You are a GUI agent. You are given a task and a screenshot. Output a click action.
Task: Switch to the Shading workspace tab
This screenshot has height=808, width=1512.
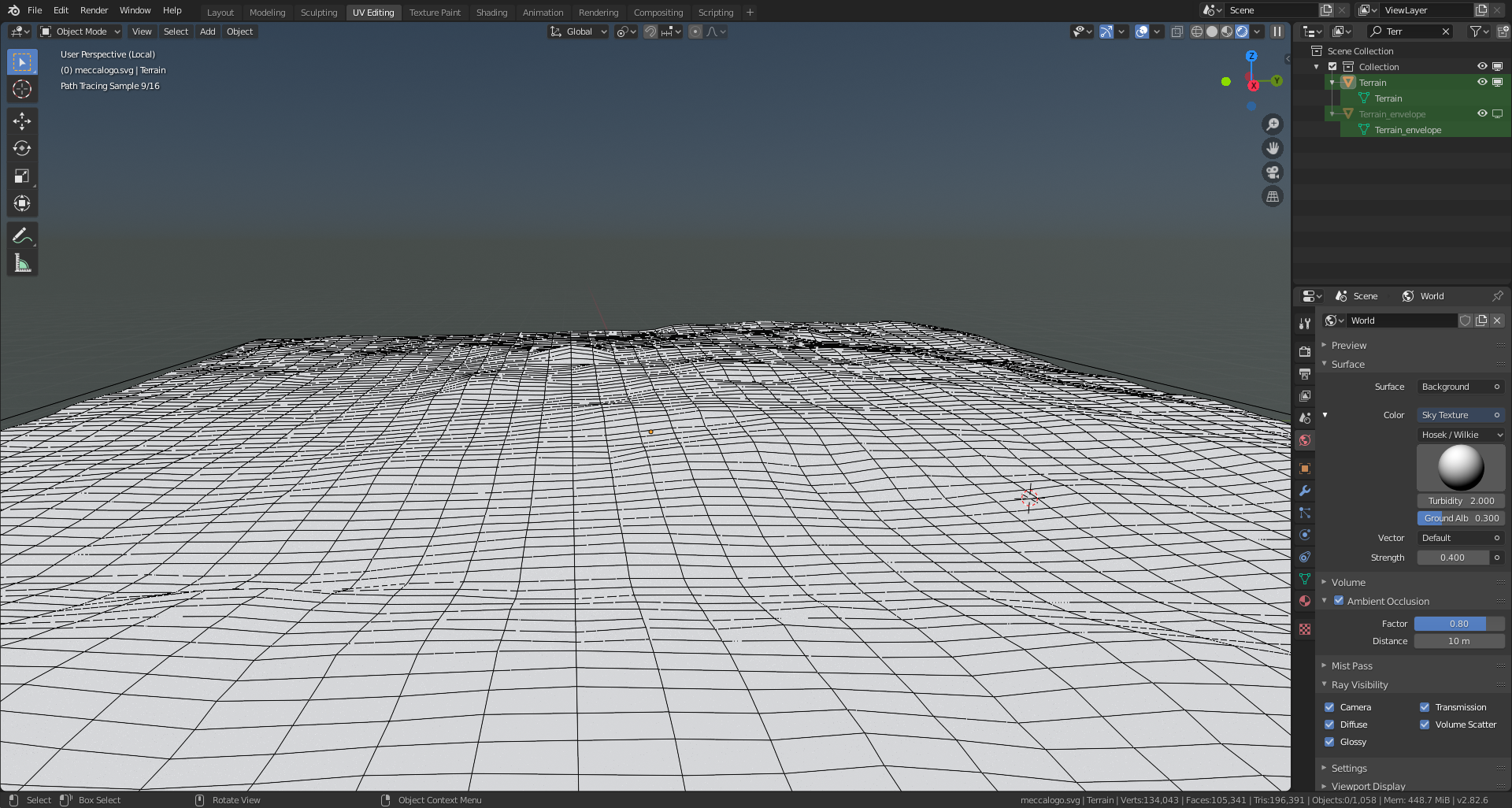click(491, 13)
